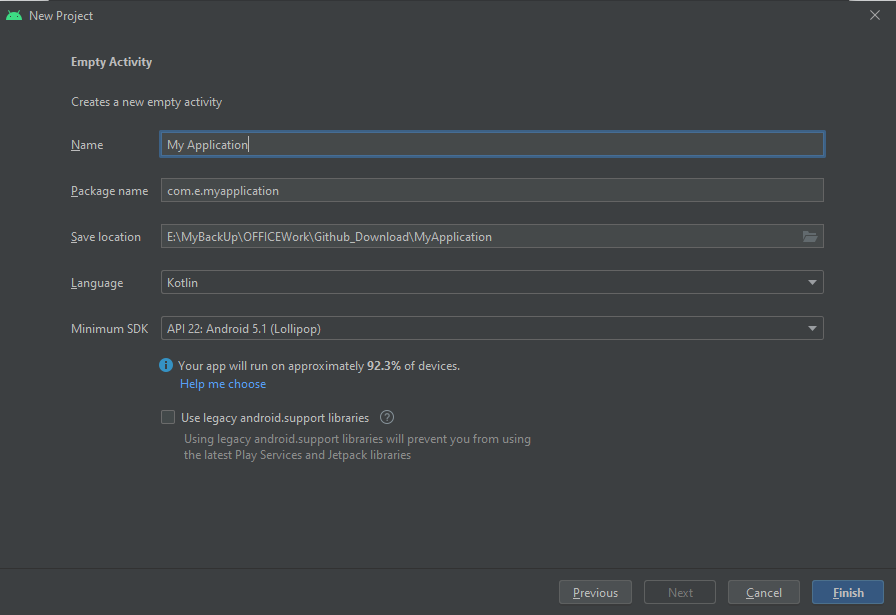This screenshot has height=615, width=896.
Task: Close the New Project dialog
Action: (875, 14)
